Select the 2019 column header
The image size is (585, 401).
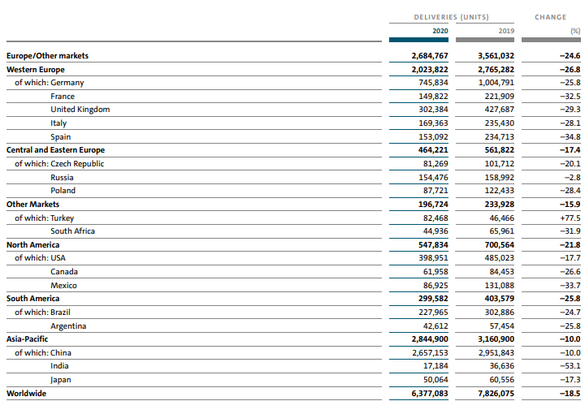pos(506,31)
